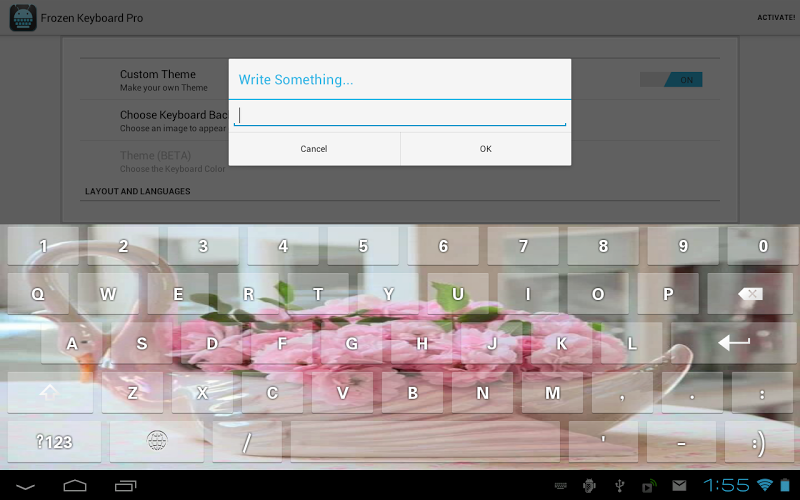
Task: Click the Write Something text field
Action: click(x=400, y=116)
